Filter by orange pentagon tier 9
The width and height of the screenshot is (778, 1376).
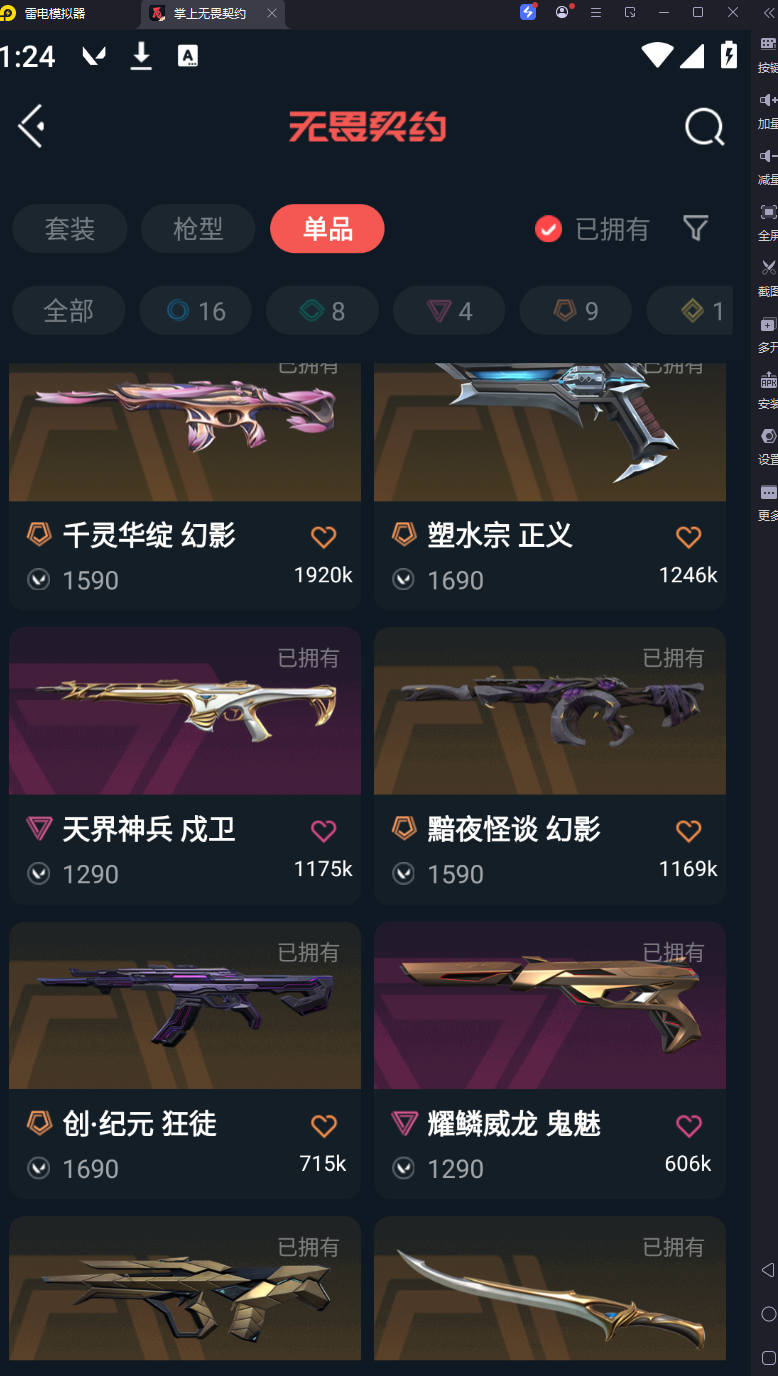(x=576, y=311)
